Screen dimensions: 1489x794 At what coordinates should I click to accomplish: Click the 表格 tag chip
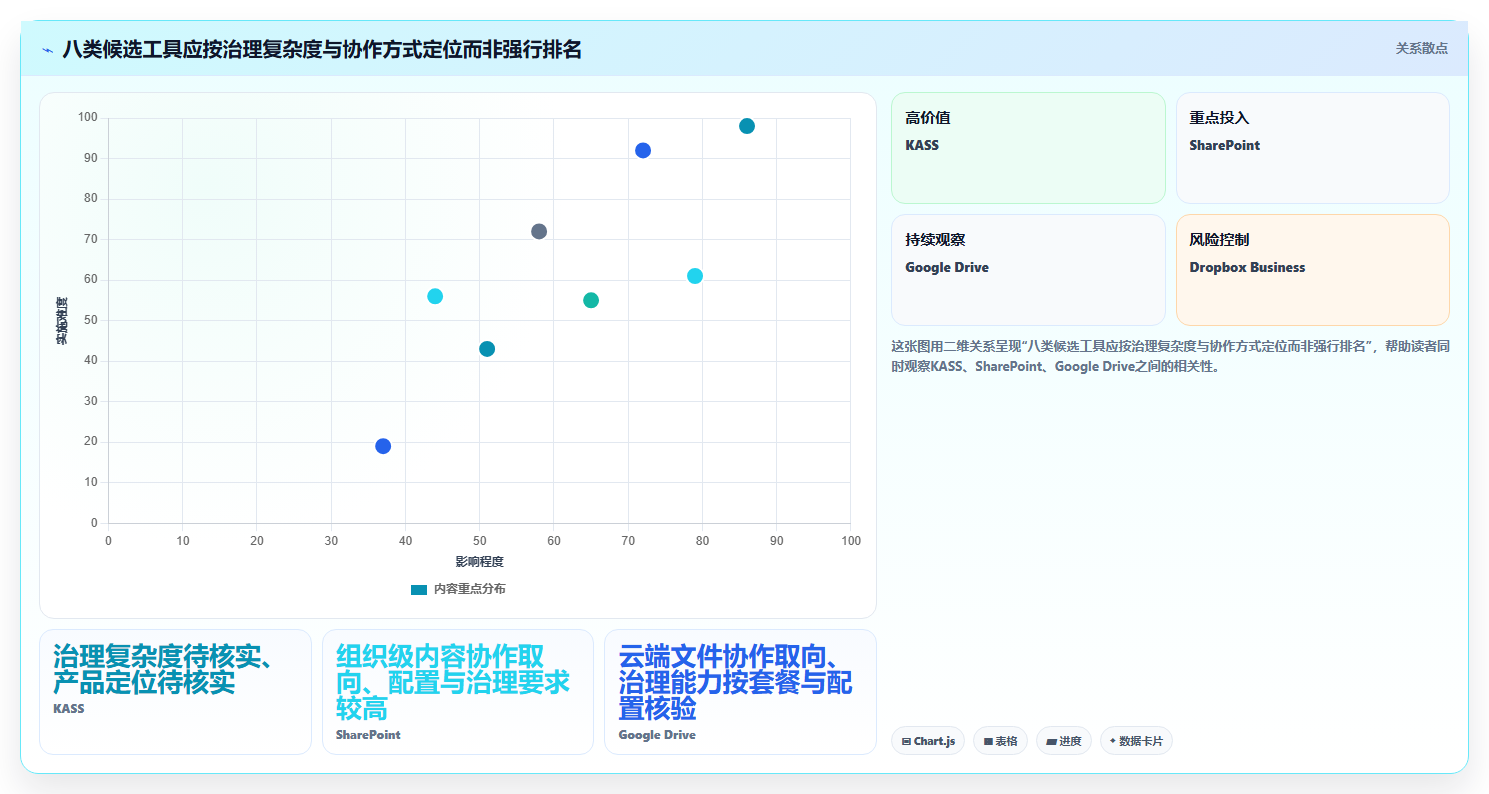[1001, 741]
